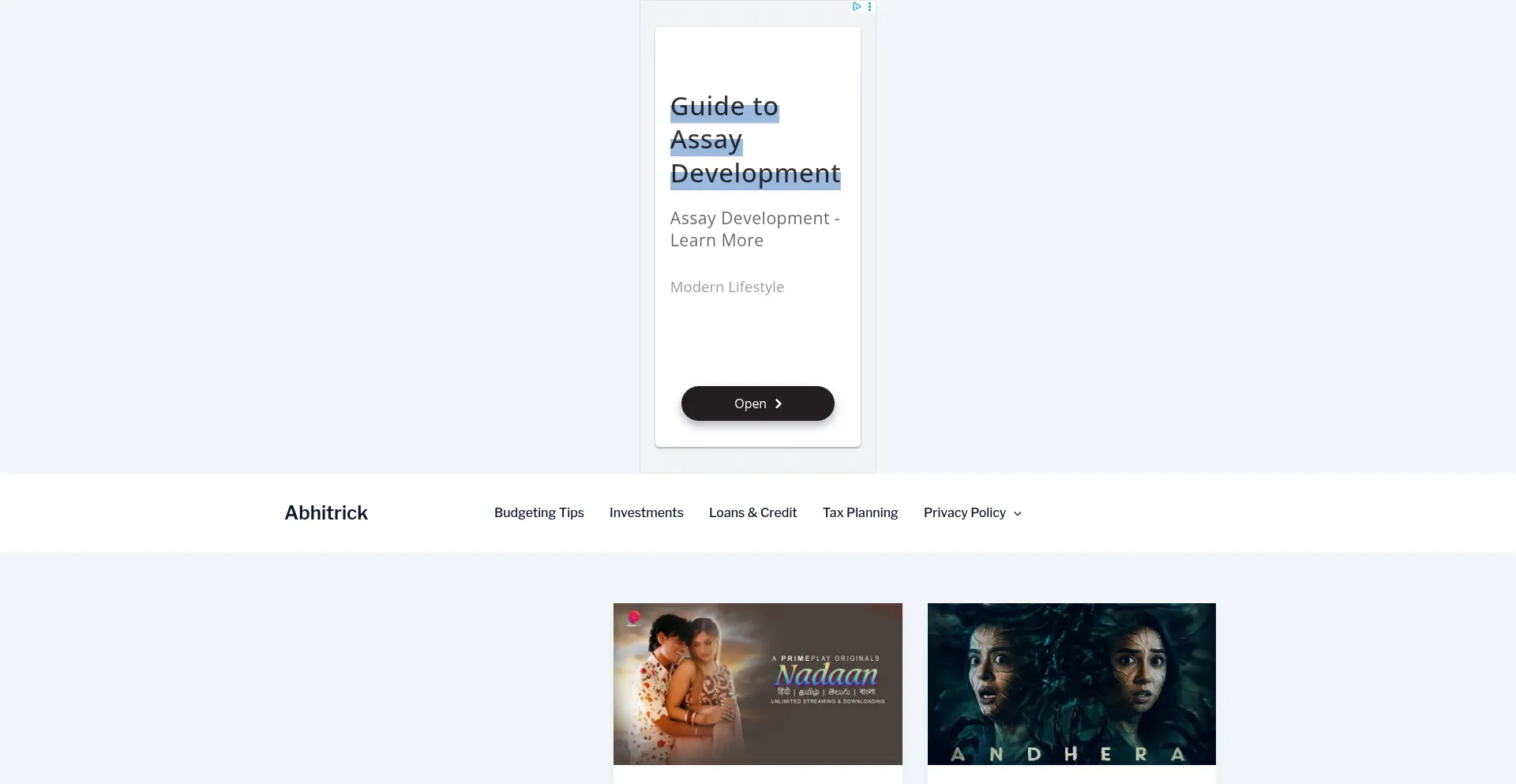
Task: Click the Nadaan title text on poster
Action: coord(826,674)
